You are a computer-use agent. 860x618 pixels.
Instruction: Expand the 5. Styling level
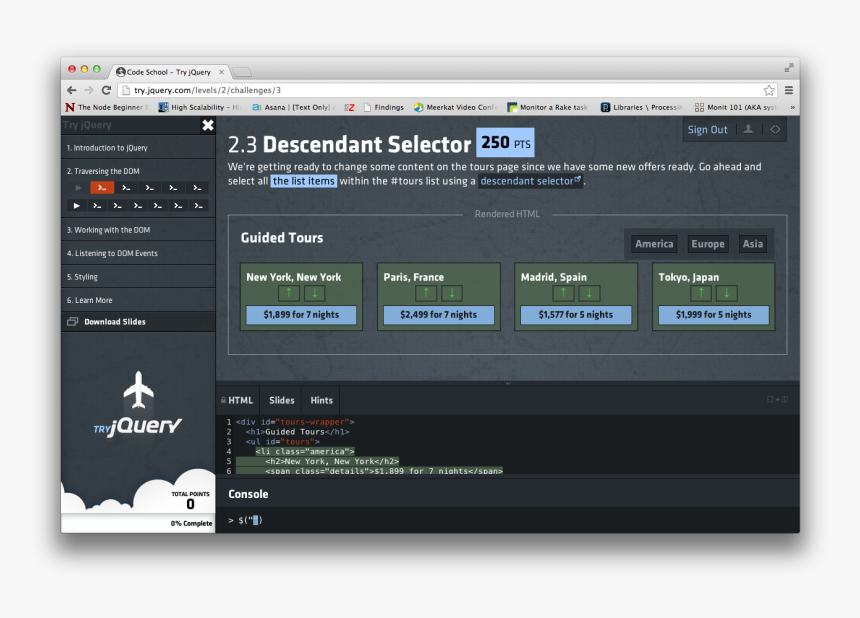[138, 277]
